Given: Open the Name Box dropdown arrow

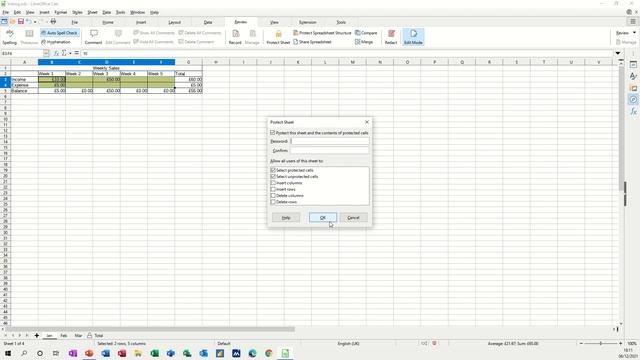Looking at the screenshot, I should pyautogui.click(x=46, y=53).
